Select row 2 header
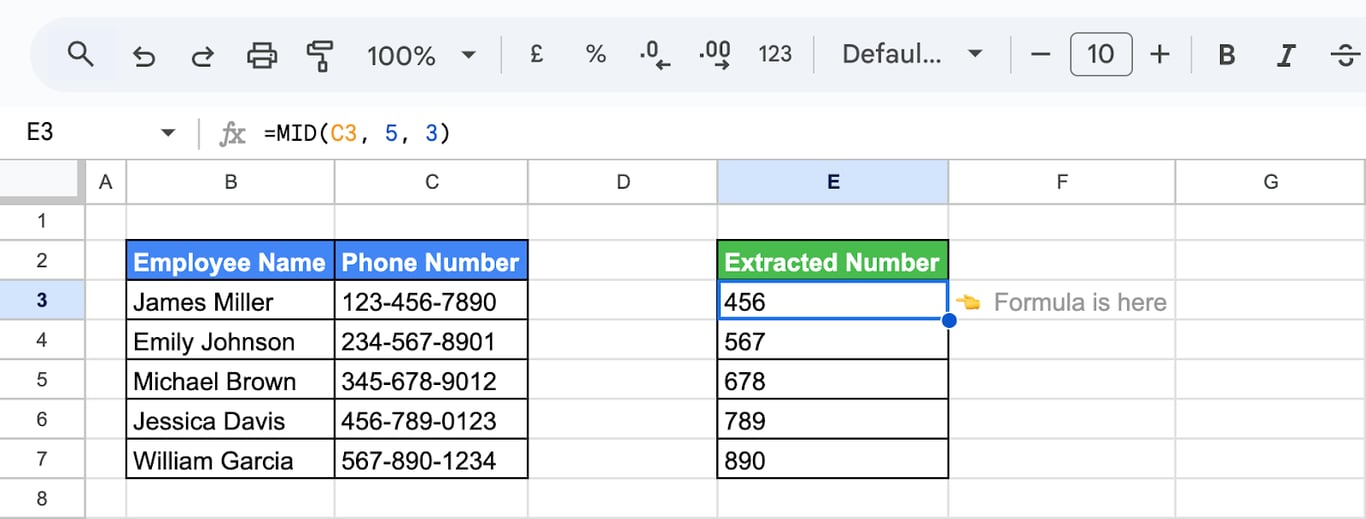The height and width of the screenshot is (519, 1366). click(41, 261)
